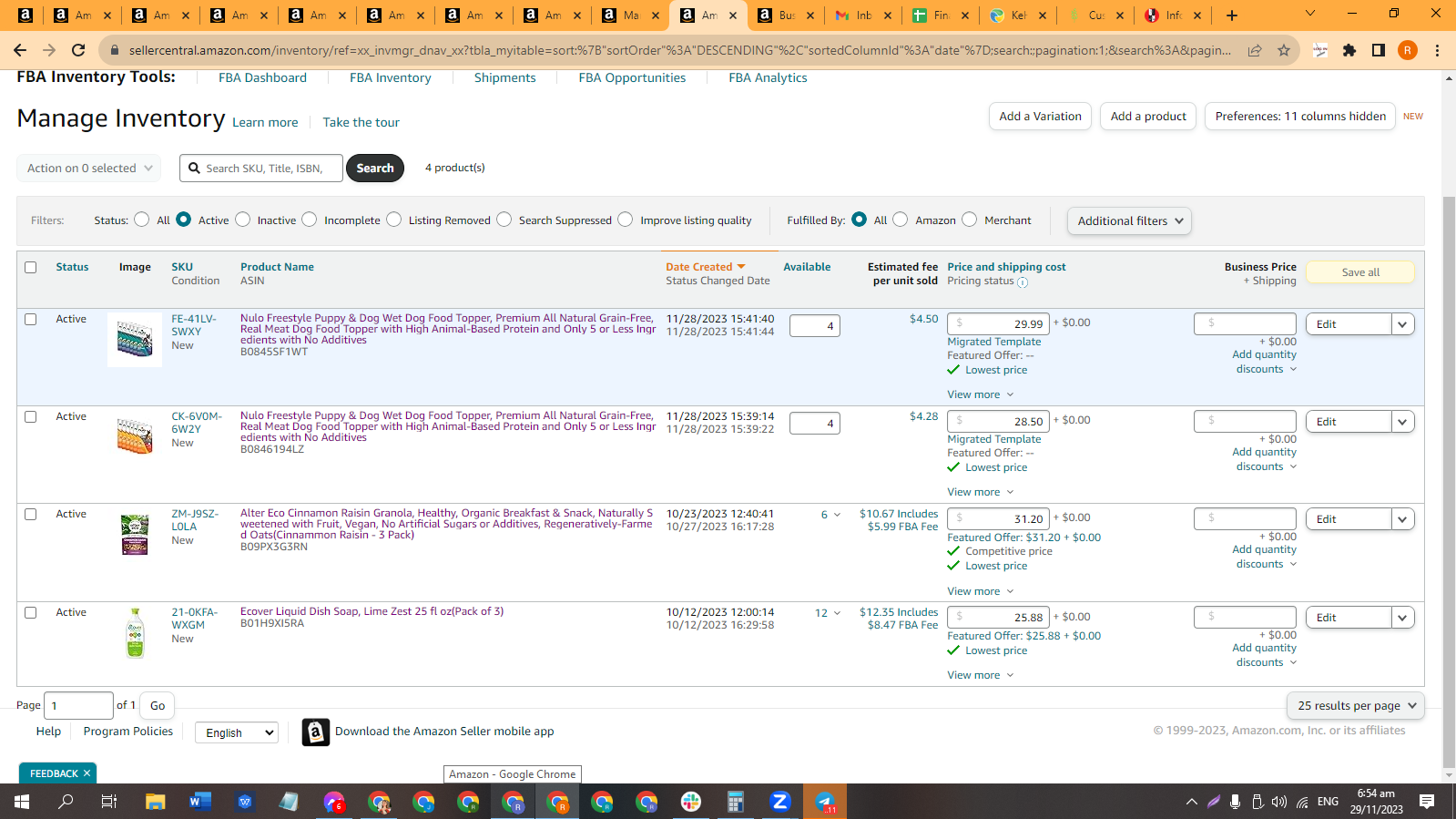
Task: Expand the available quantity 12 chevron
Action: (837, 613)
